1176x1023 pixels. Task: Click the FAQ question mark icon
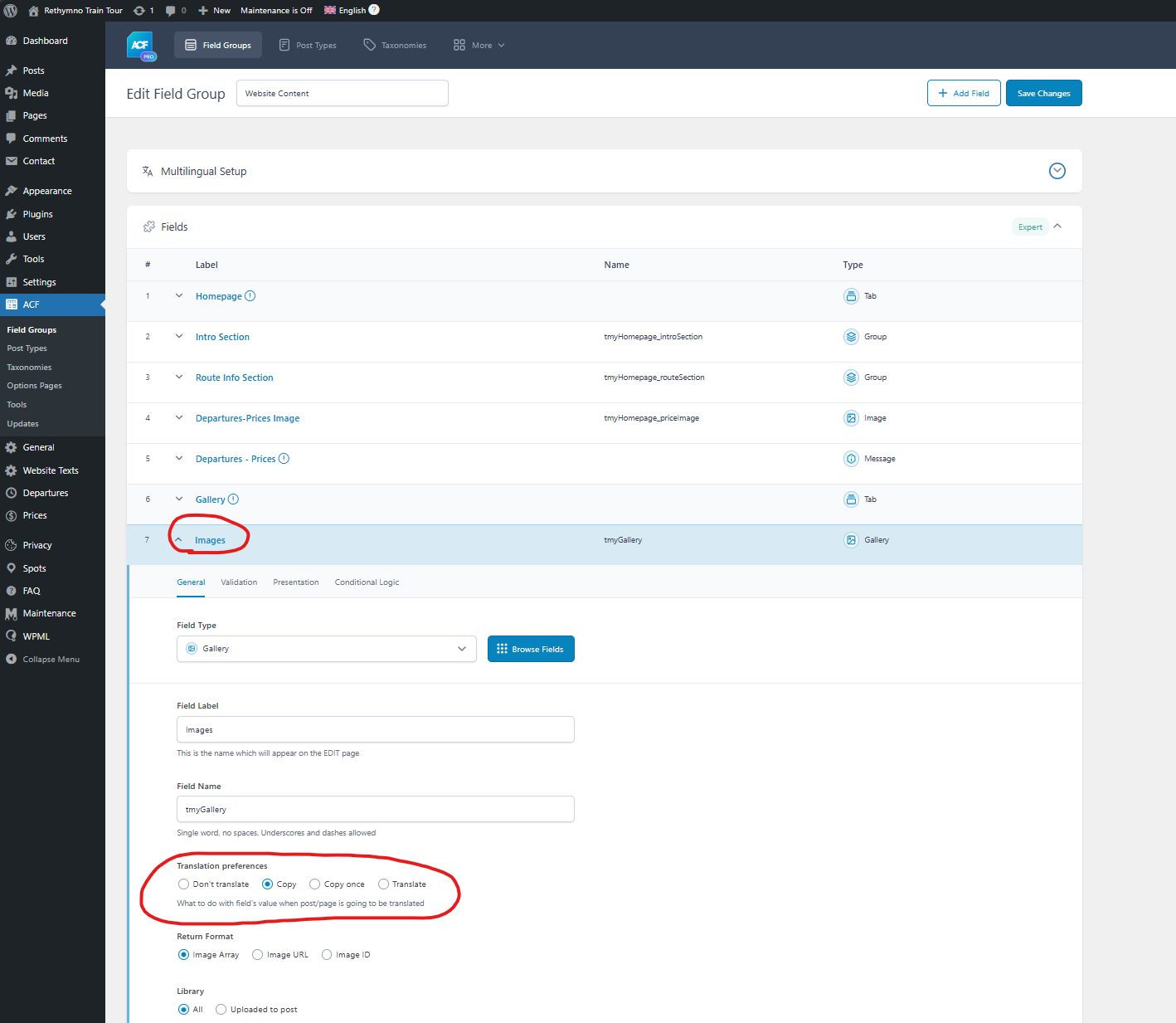tap(12, 591)
